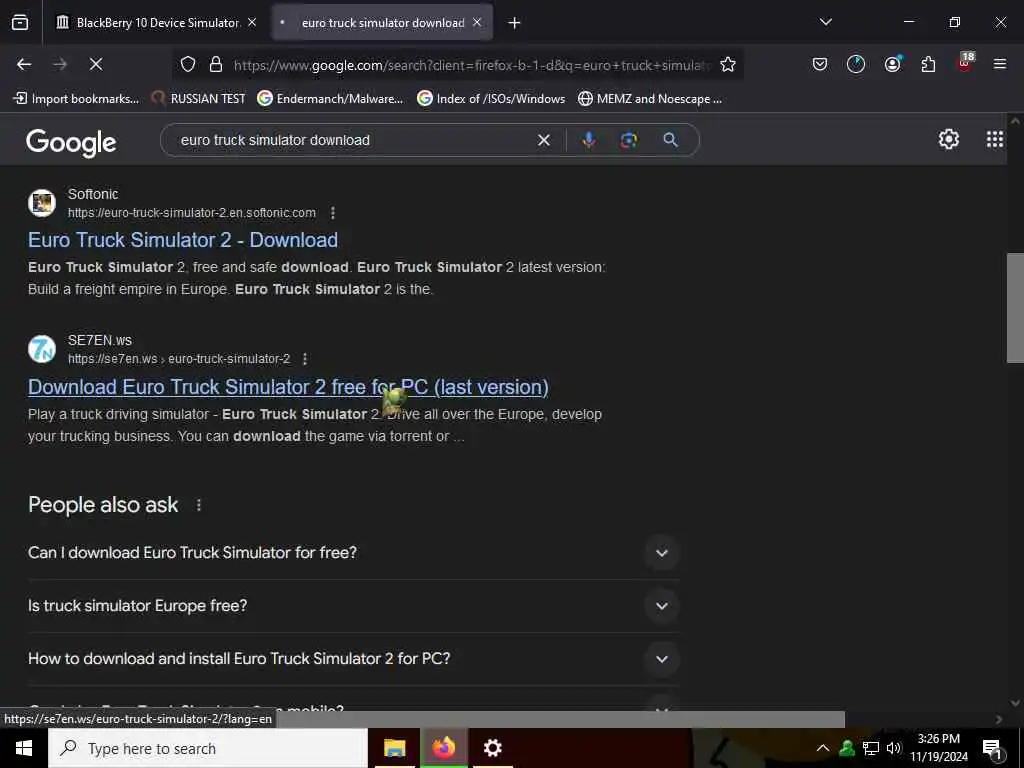Switch to BlackBerry 10 Device Simulator tab
The image size is (1024, 768).
(157, 23)
